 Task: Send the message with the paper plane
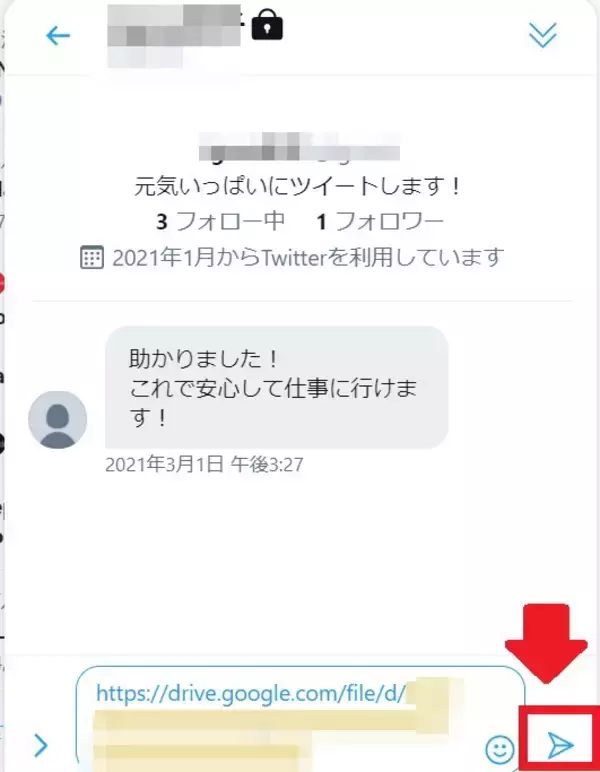(560, 744)
